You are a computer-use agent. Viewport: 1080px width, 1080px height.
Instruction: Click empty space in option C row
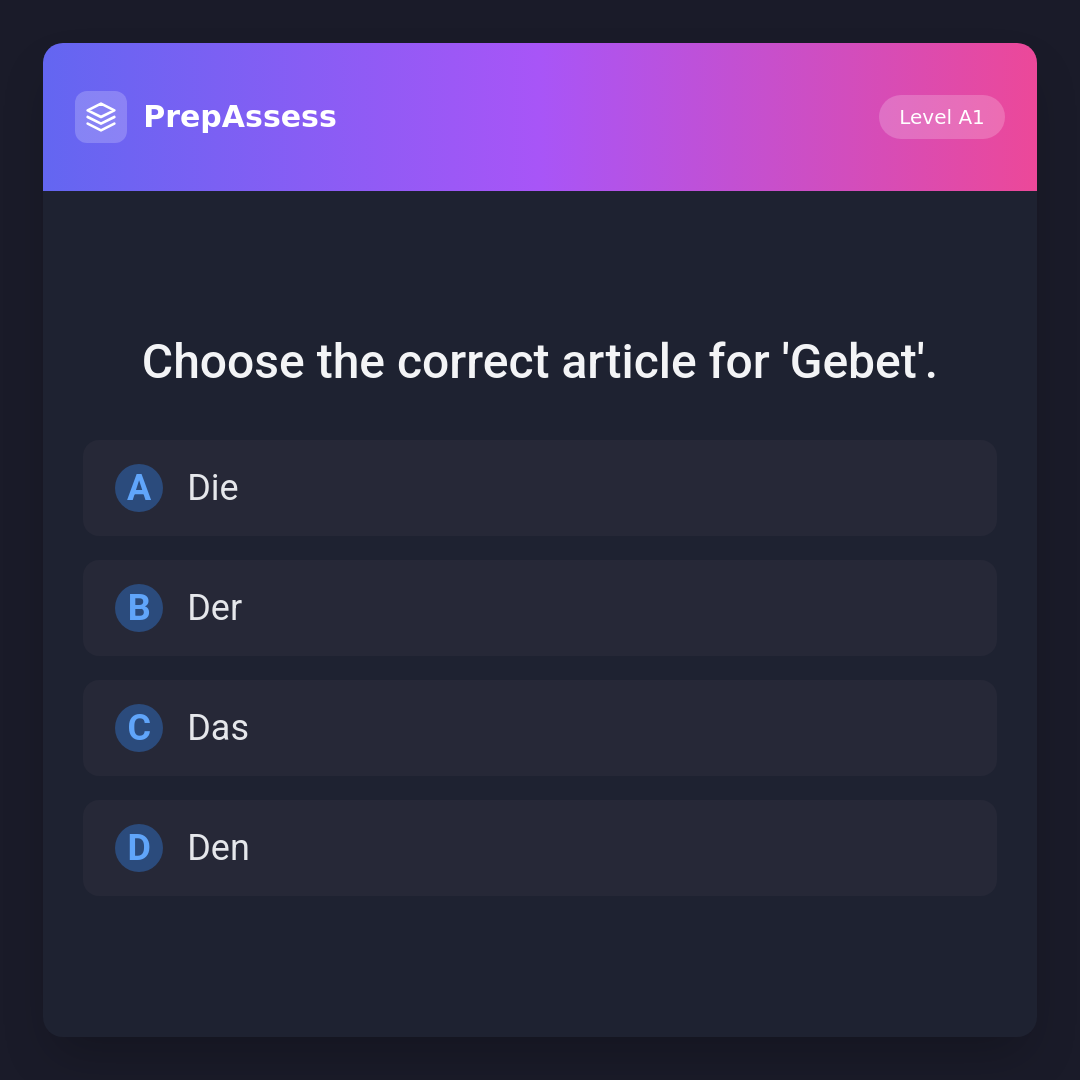(700, 728)
